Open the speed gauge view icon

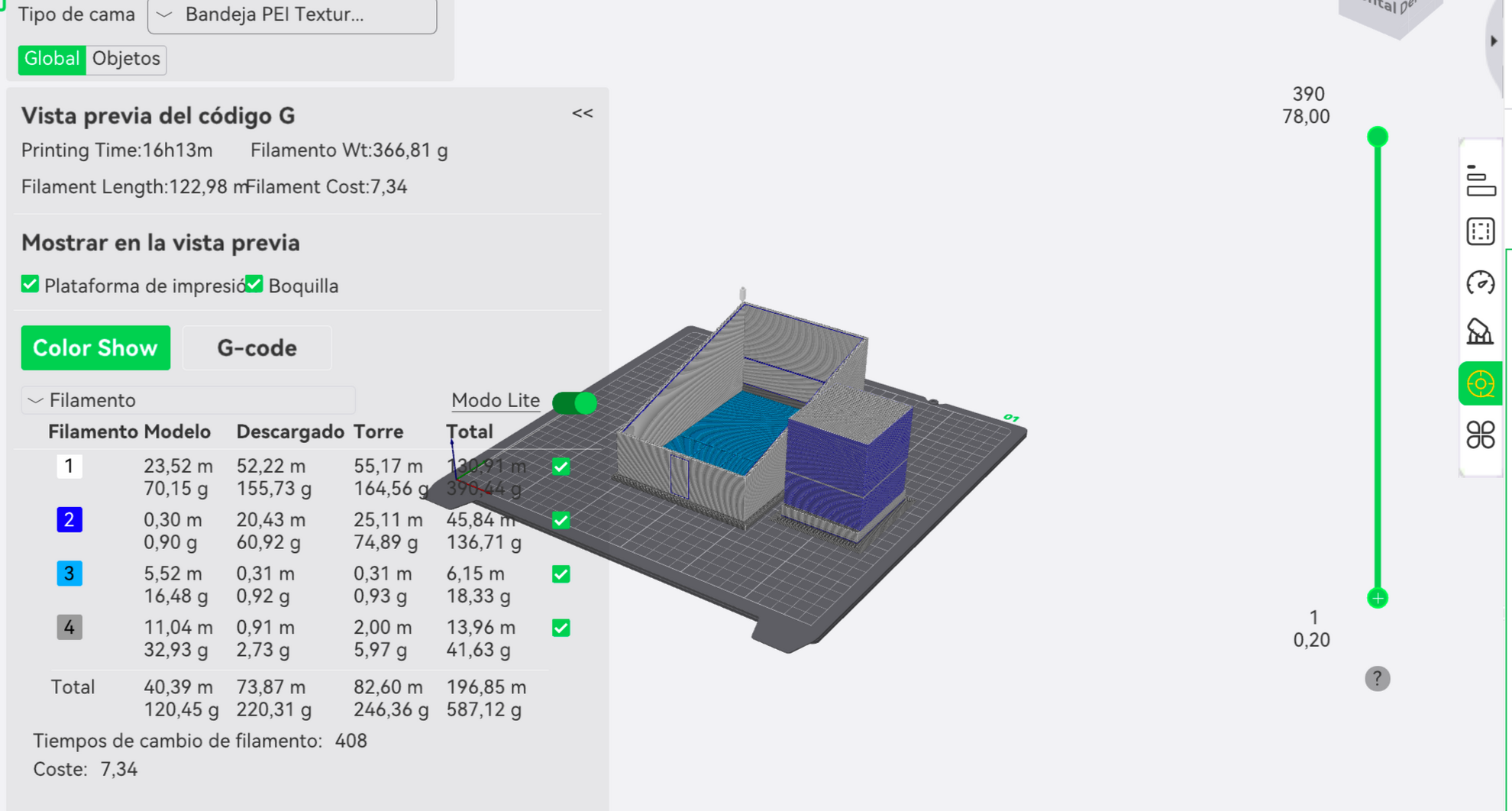click(x=1480, y=283)
